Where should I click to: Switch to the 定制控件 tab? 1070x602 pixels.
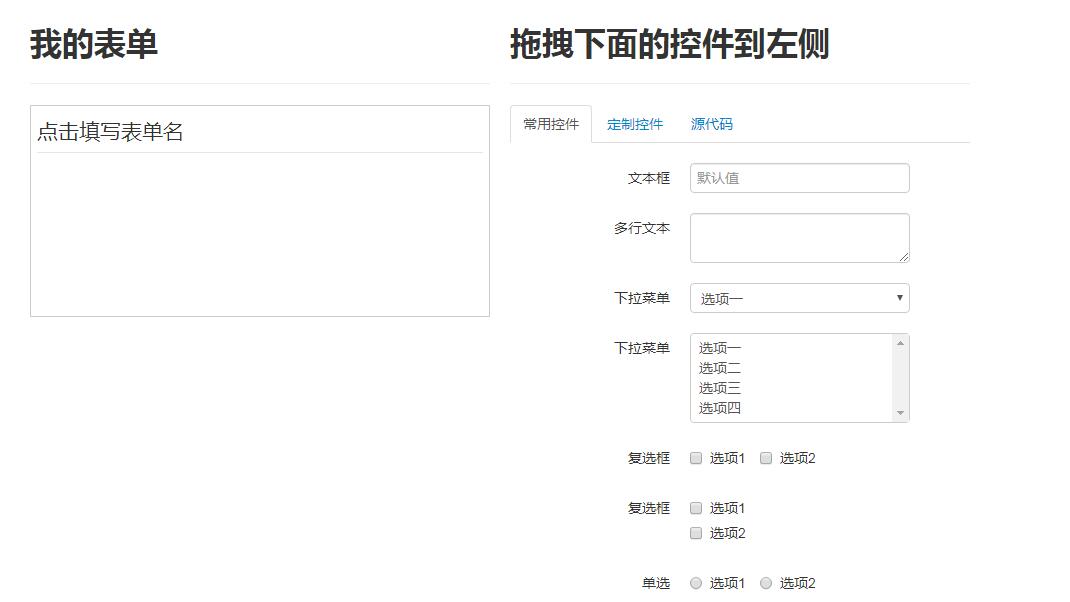[634, 124]
